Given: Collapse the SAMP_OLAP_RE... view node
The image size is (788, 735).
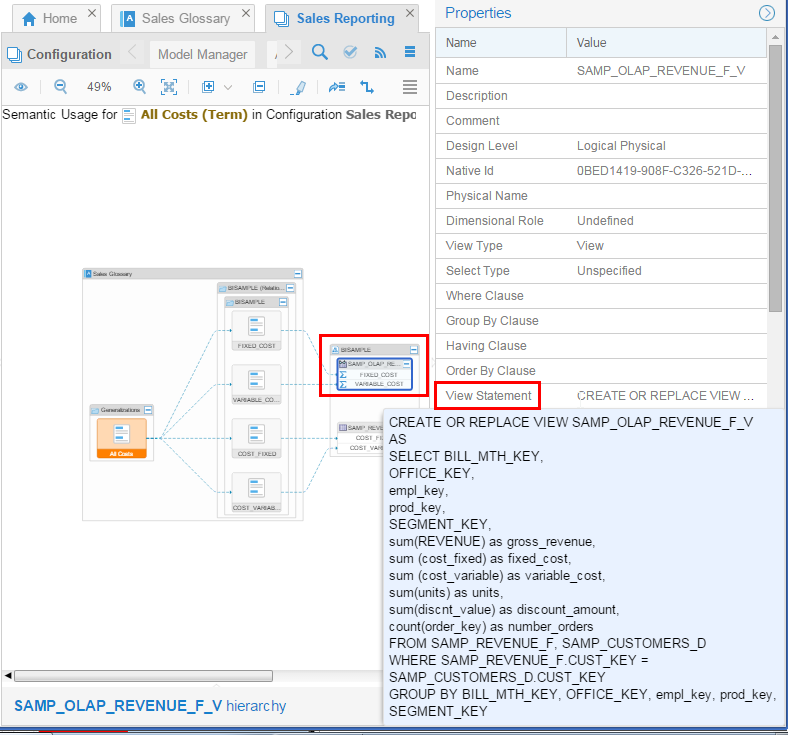Looking at the screenshot, I should coord(407,364).
